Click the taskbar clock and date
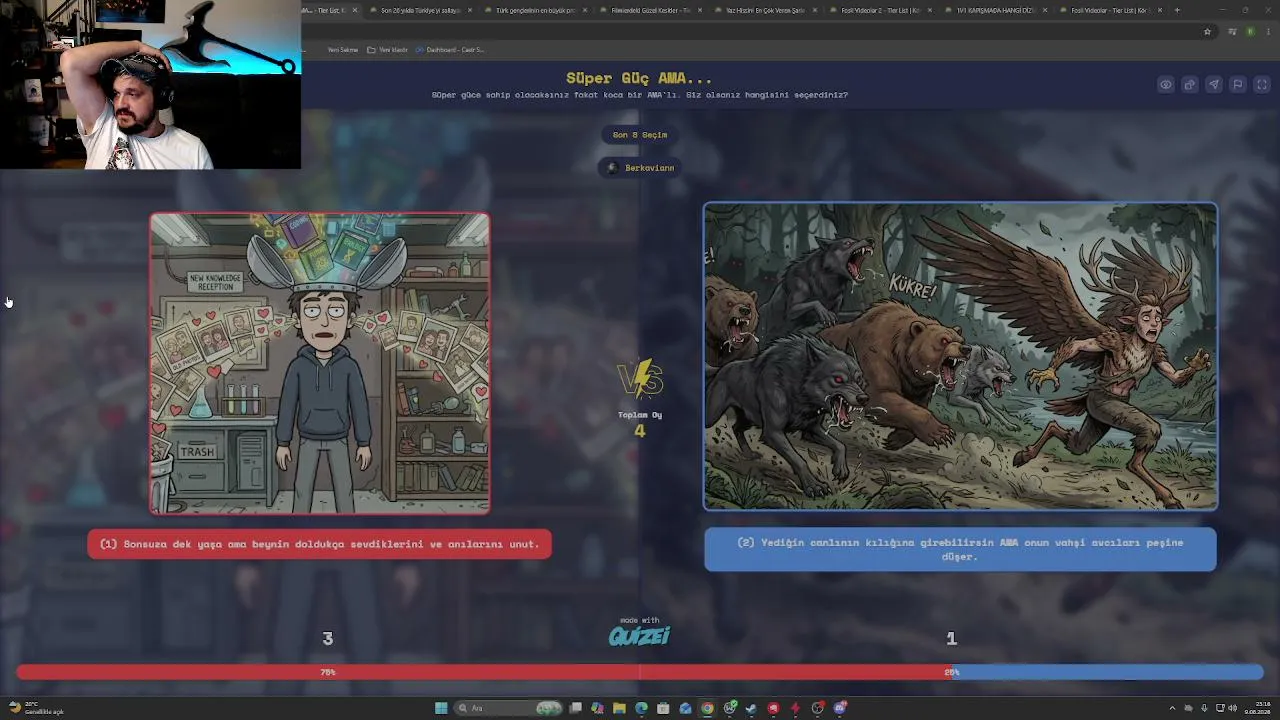The height and width of the screenshot is (720, 1280). click(x=1257, y=708)
